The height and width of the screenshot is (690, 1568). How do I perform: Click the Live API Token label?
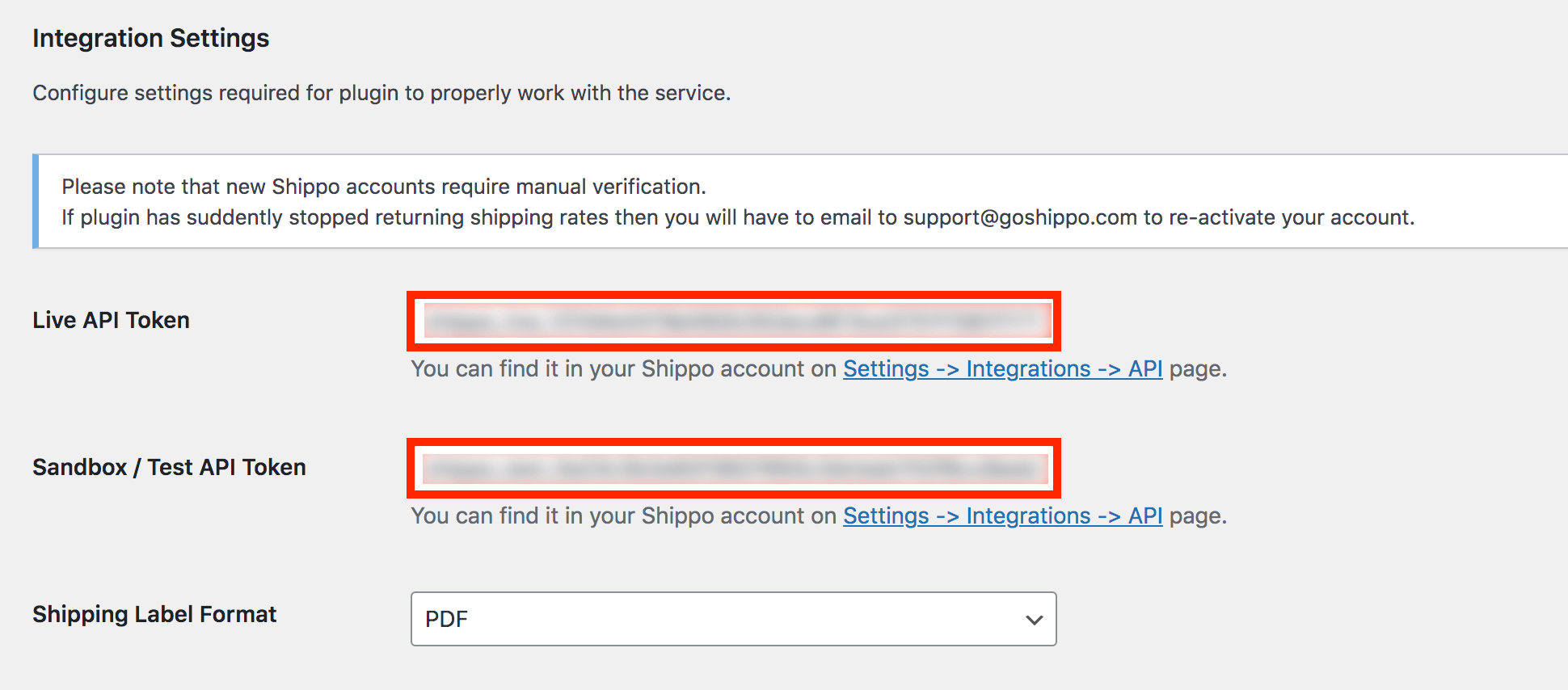pyautogui.click(x=110, y=320)
